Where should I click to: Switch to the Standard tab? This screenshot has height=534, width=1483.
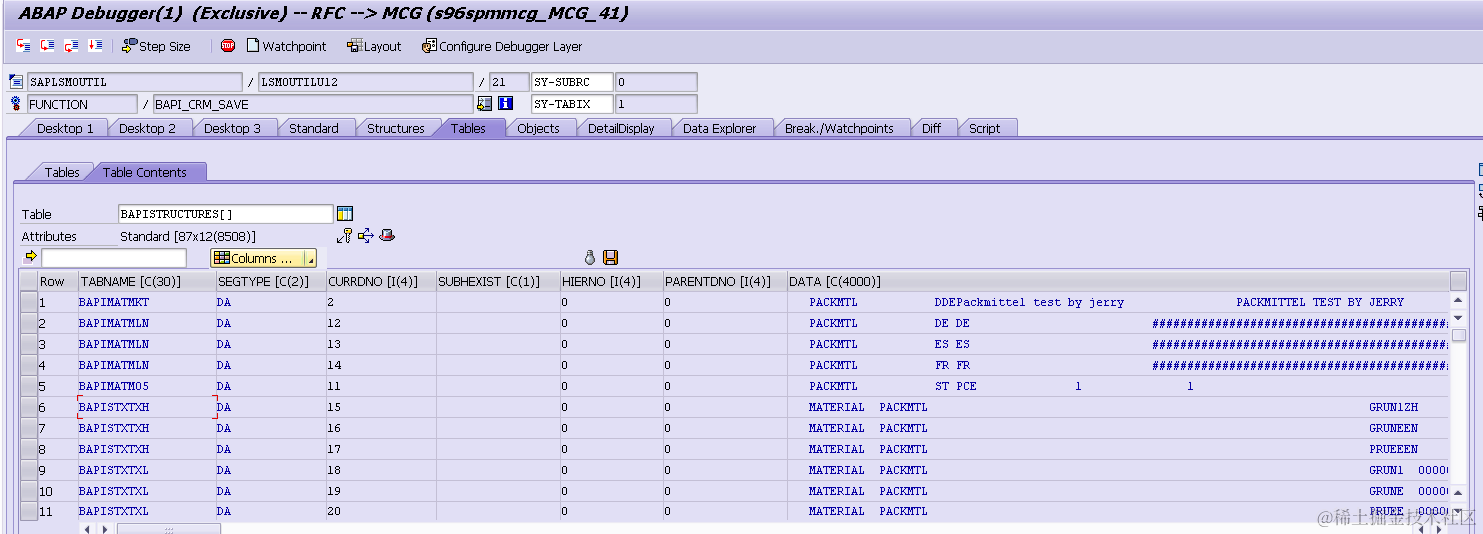tap(314, 128)
